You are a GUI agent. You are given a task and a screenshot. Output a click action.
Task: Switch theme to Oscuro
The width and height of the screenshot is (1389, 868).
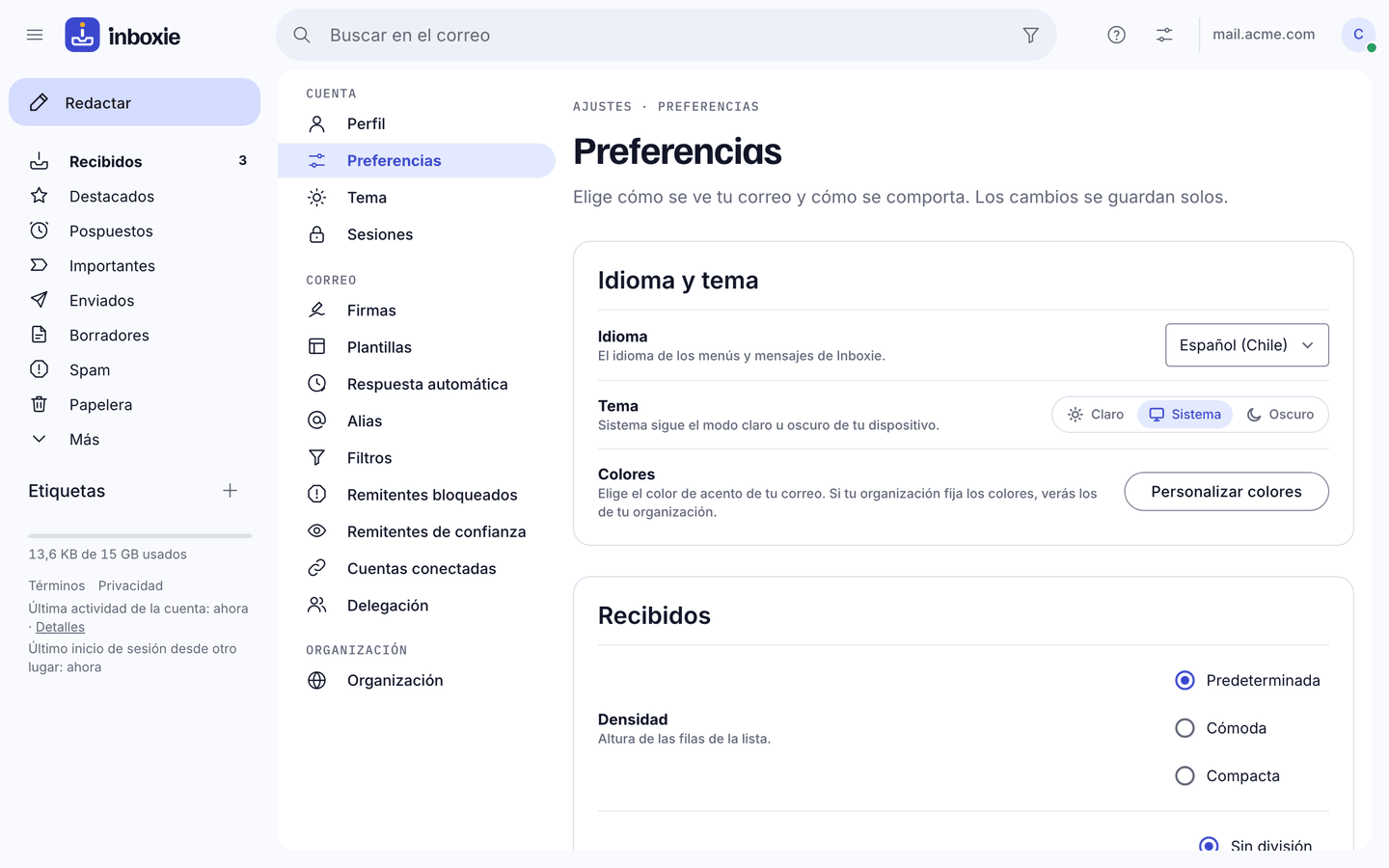coord(1280,415)
